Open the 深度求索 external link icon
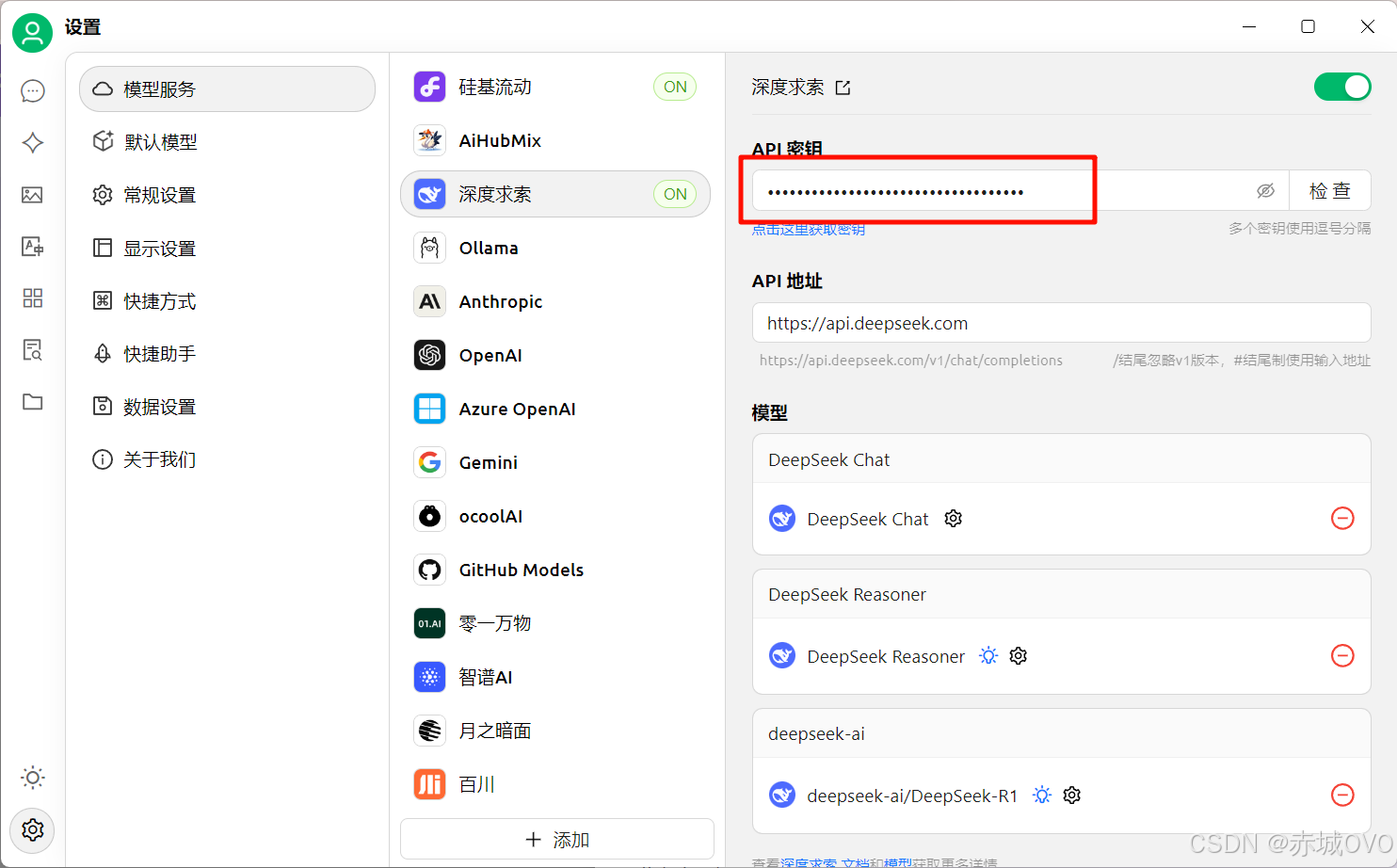The width and height of the screenshot is (1397, 868). 843,88
